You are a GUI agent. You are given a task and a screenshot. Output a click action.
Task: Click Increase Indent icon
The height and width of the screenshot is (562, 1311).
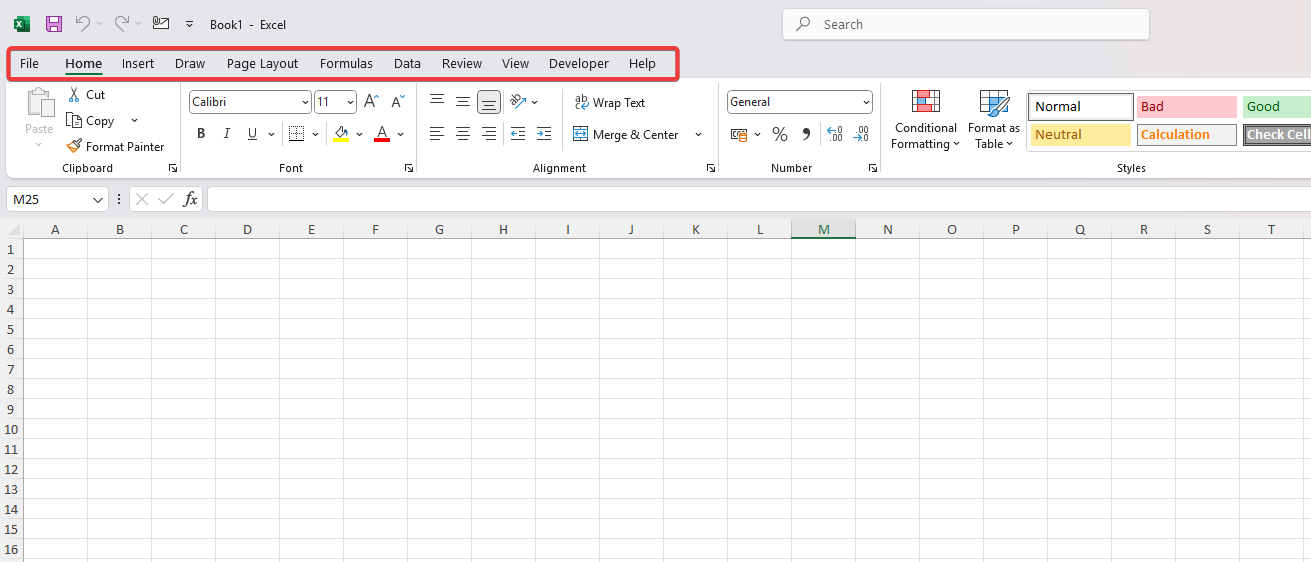(x=544, y=134)
